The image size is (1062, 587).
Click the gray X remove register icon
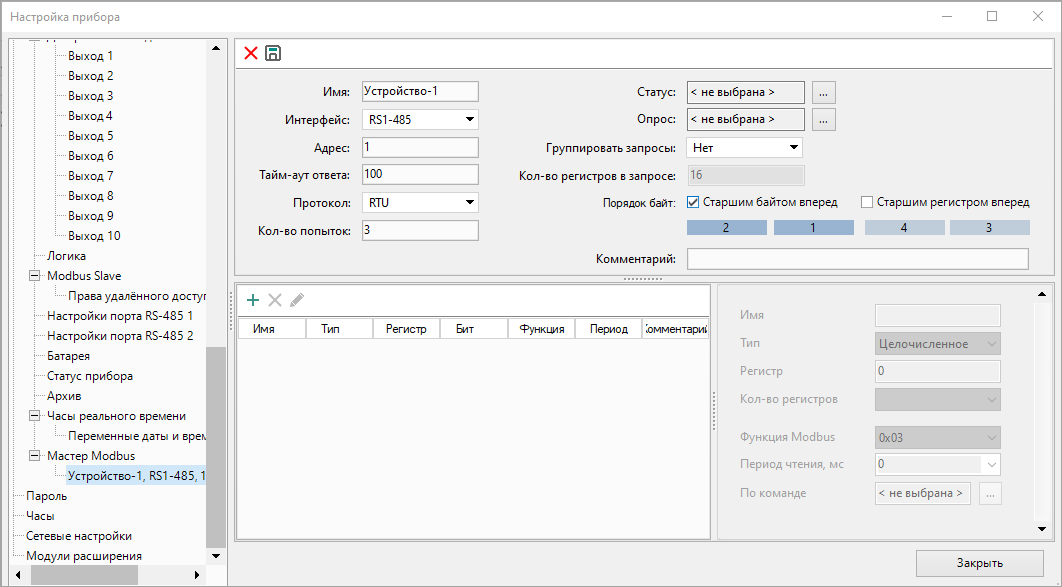tap(275, 300)
